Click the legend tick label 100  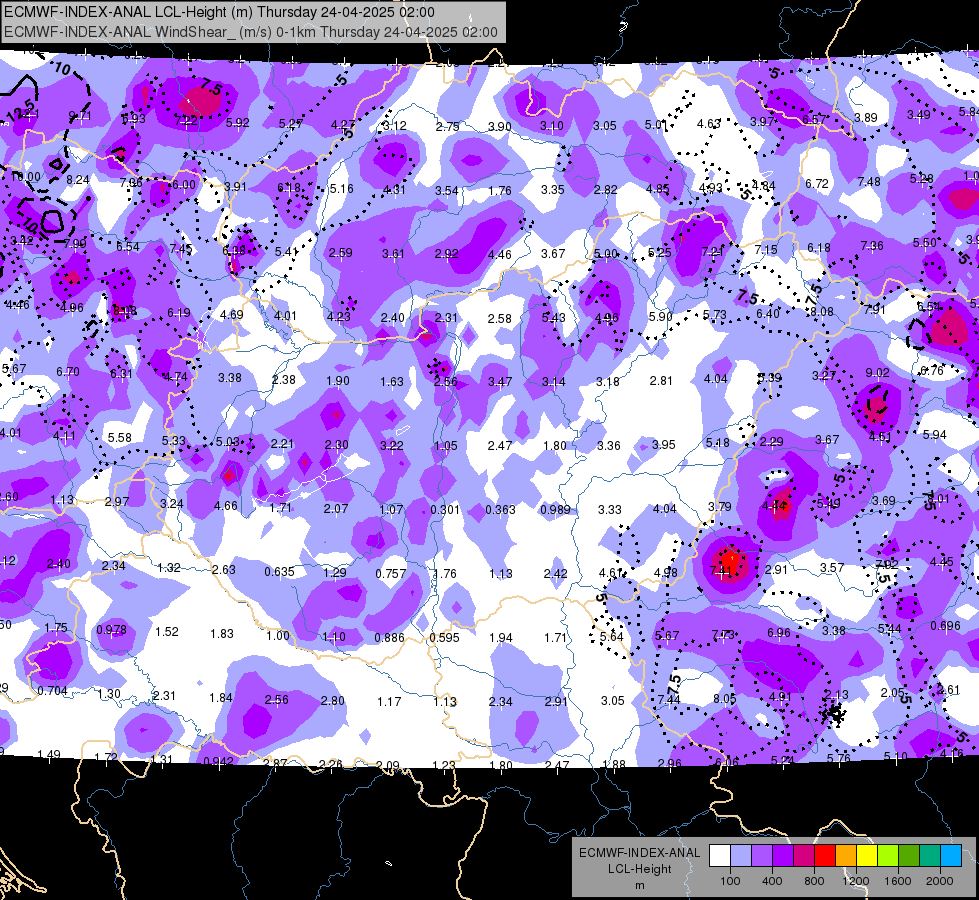pyautogui.click(x=730, y=881)
